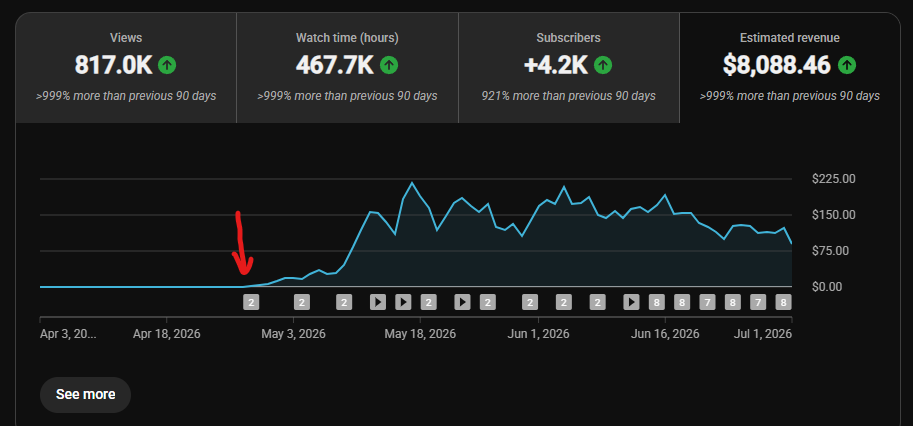Image resolution: width=913 pixels, height=426 pixels.
Task: Click green up-arrow icon beside 467.7K
Action: tap(389, 65)
